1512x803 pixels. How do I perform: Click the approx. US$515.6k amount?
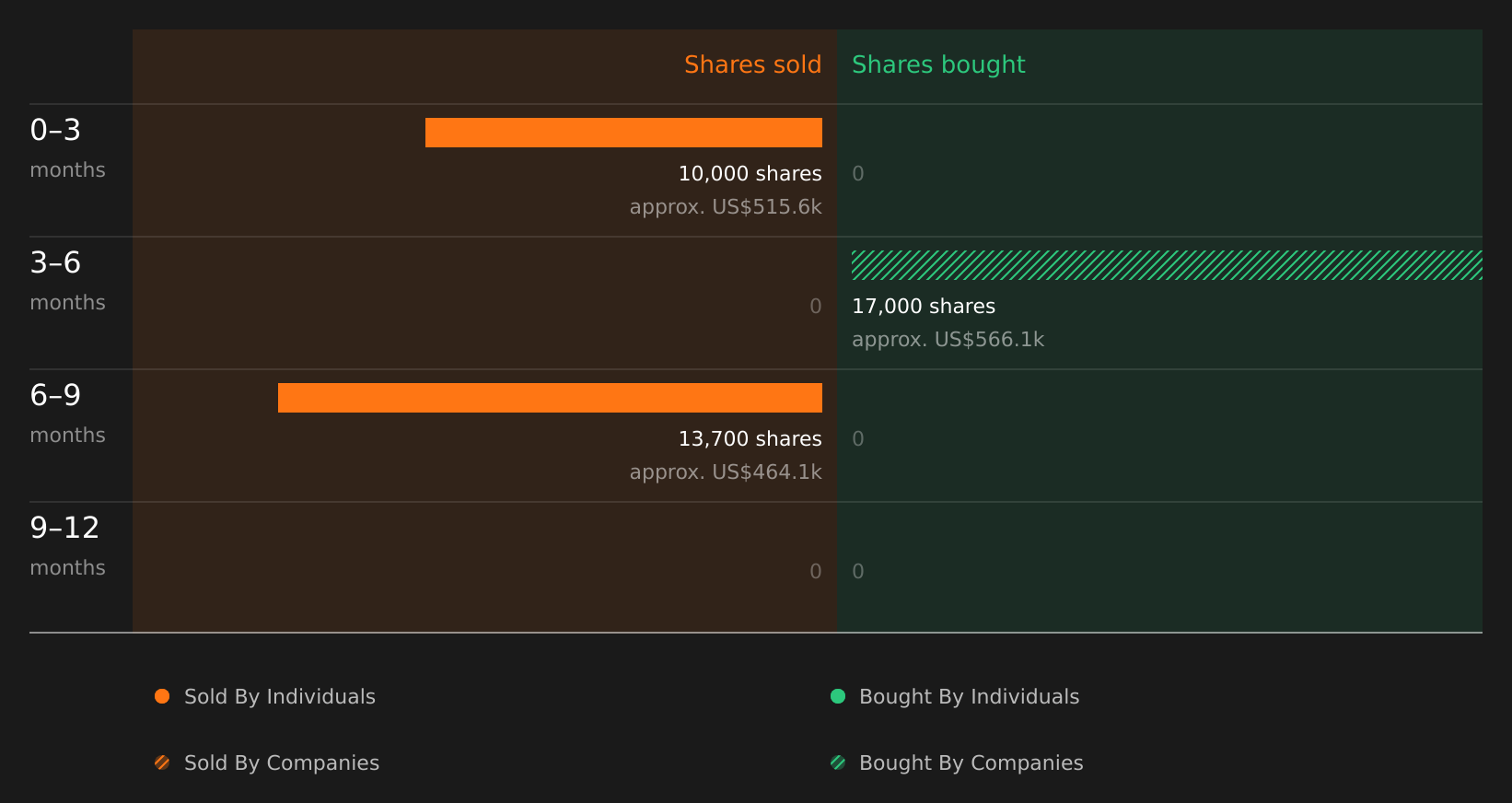[x=726, y=207]
